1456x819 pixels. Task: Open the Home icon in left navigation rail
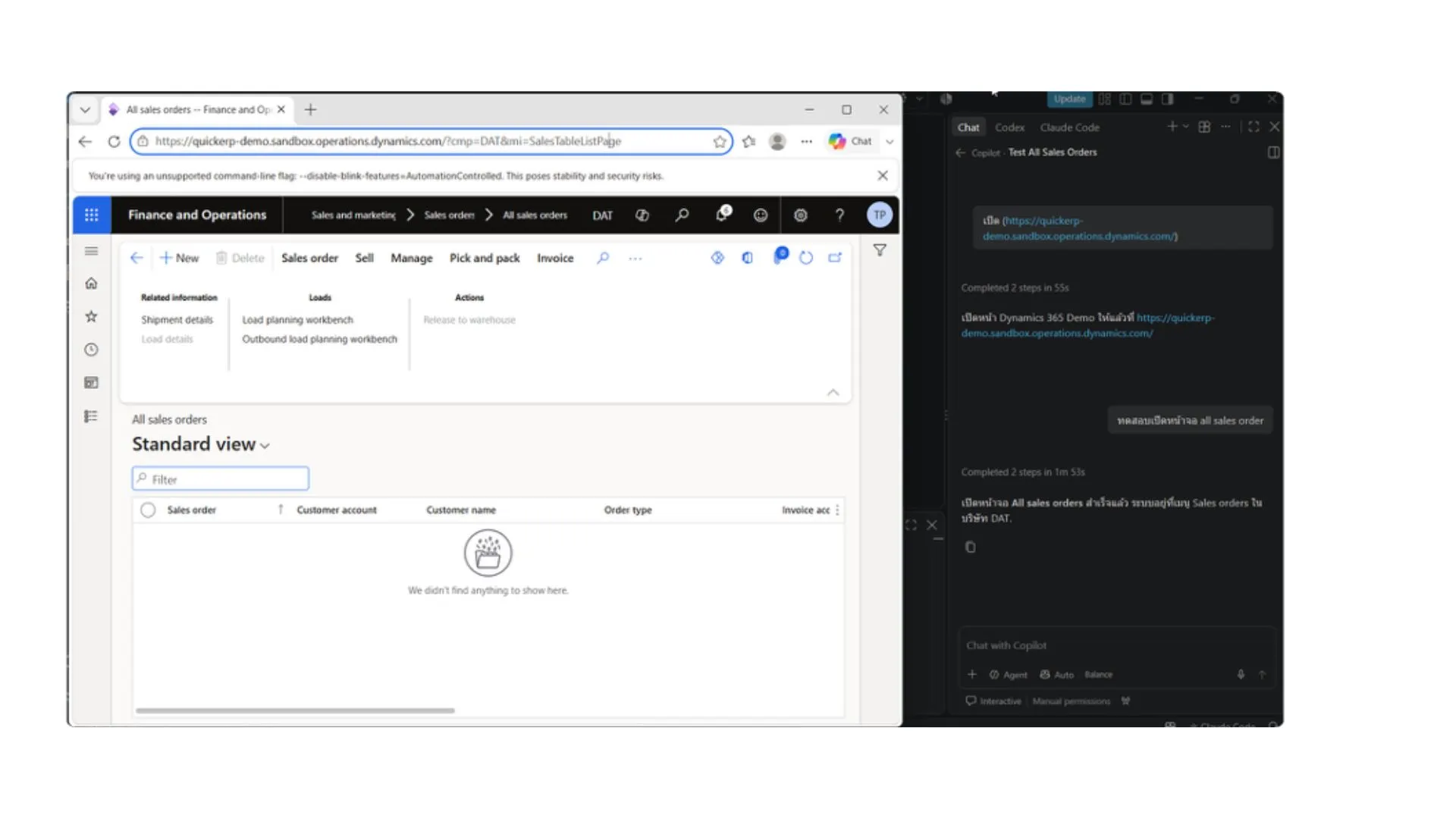[91, 284]
